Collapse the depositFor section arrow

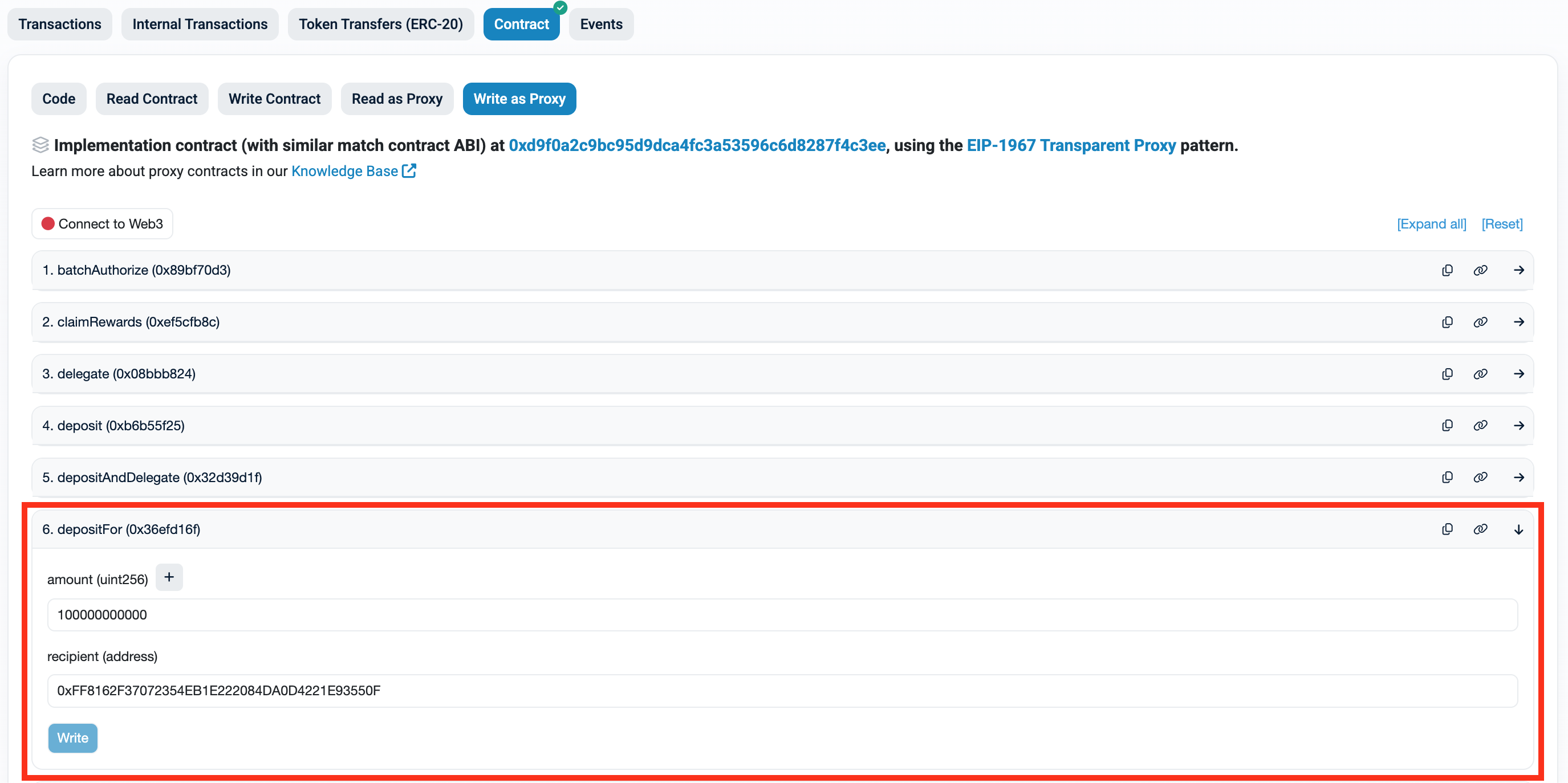1519,529
